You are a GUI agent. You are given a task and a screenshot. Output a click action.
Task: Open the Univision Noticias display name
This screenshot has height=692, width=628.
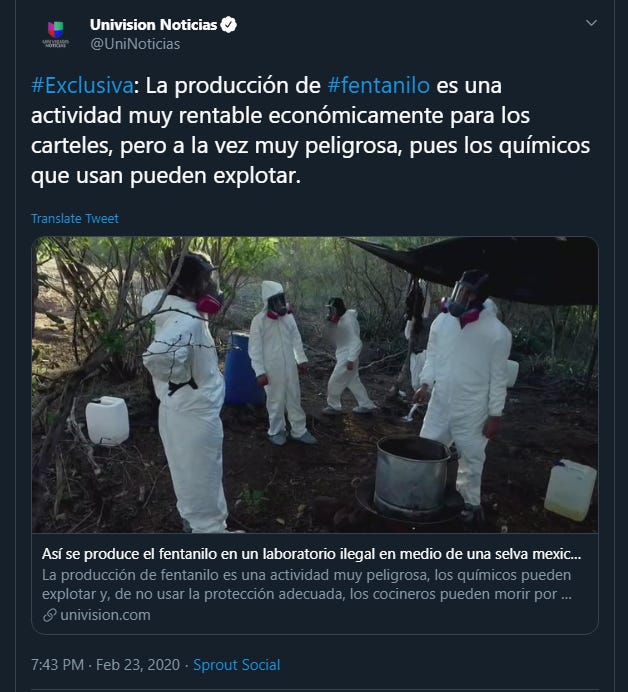click(x=154, y=25)
